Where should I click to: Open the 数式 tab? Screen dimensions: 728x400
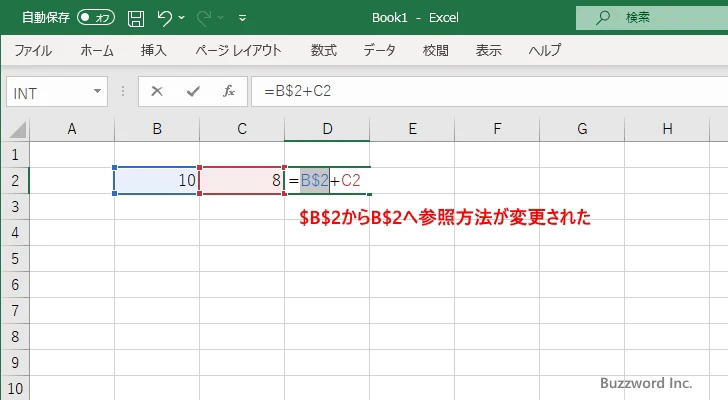tap(324, 50)
